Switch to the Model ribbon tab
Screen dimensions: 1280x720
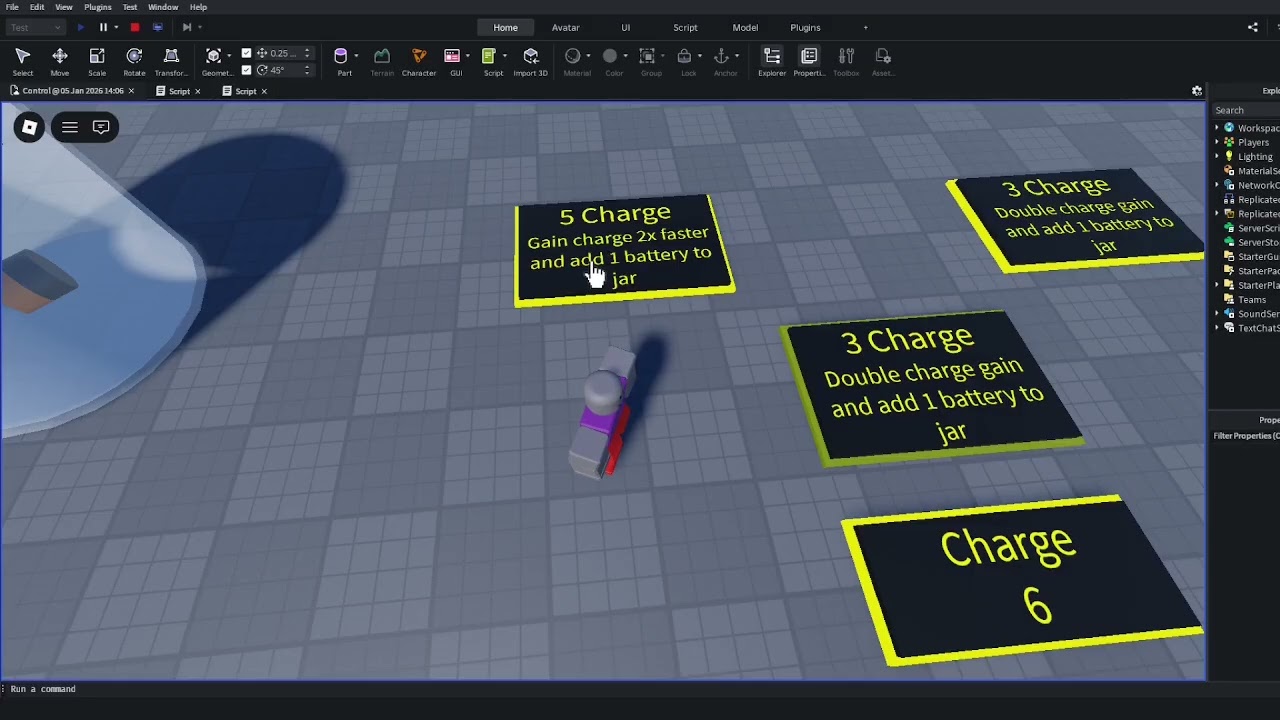pyautogui.click(x=745, y=27)
